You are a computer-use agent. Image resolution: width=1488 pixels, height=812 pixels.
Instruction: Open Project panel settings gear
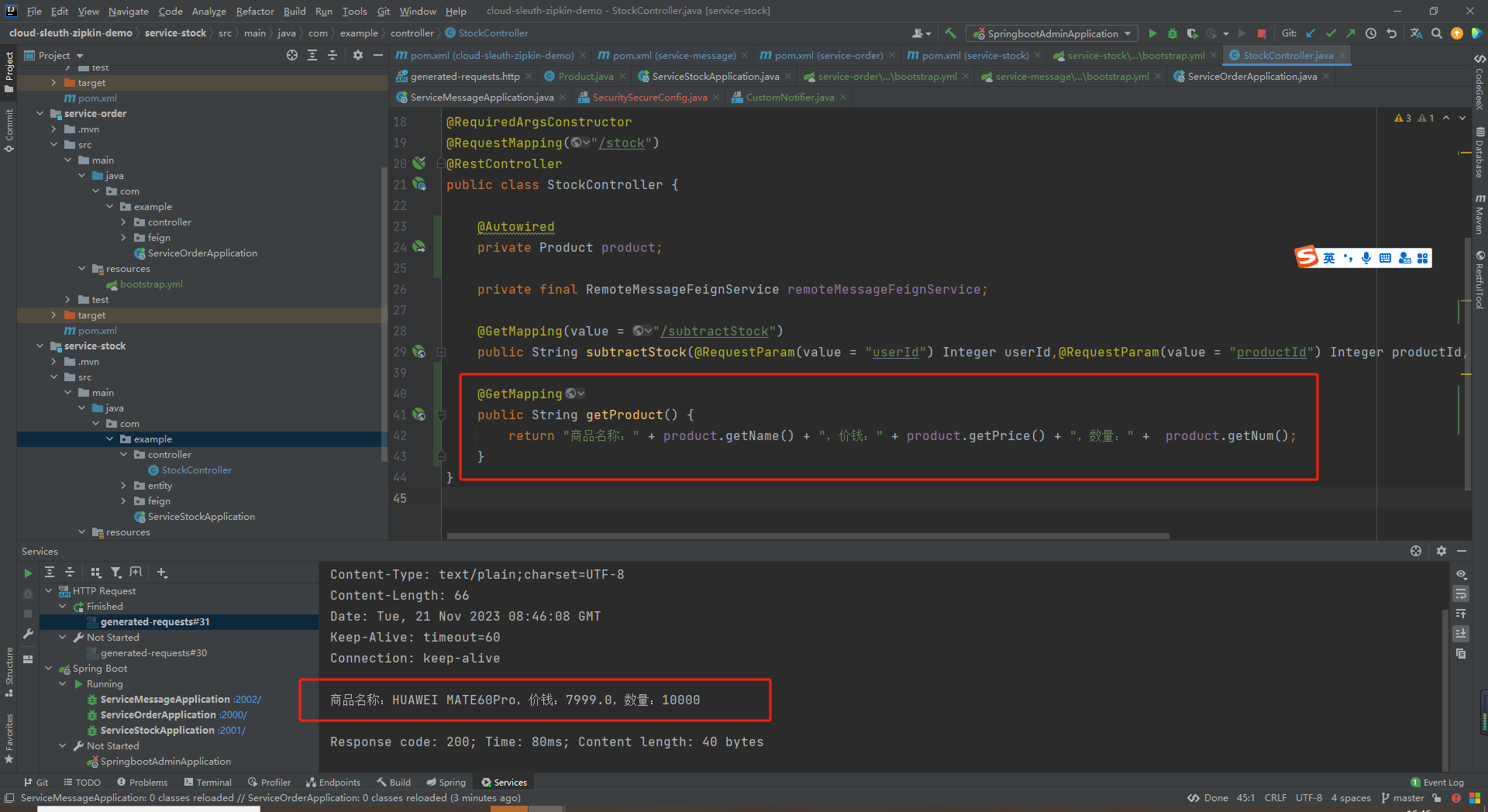click(358, 55)
